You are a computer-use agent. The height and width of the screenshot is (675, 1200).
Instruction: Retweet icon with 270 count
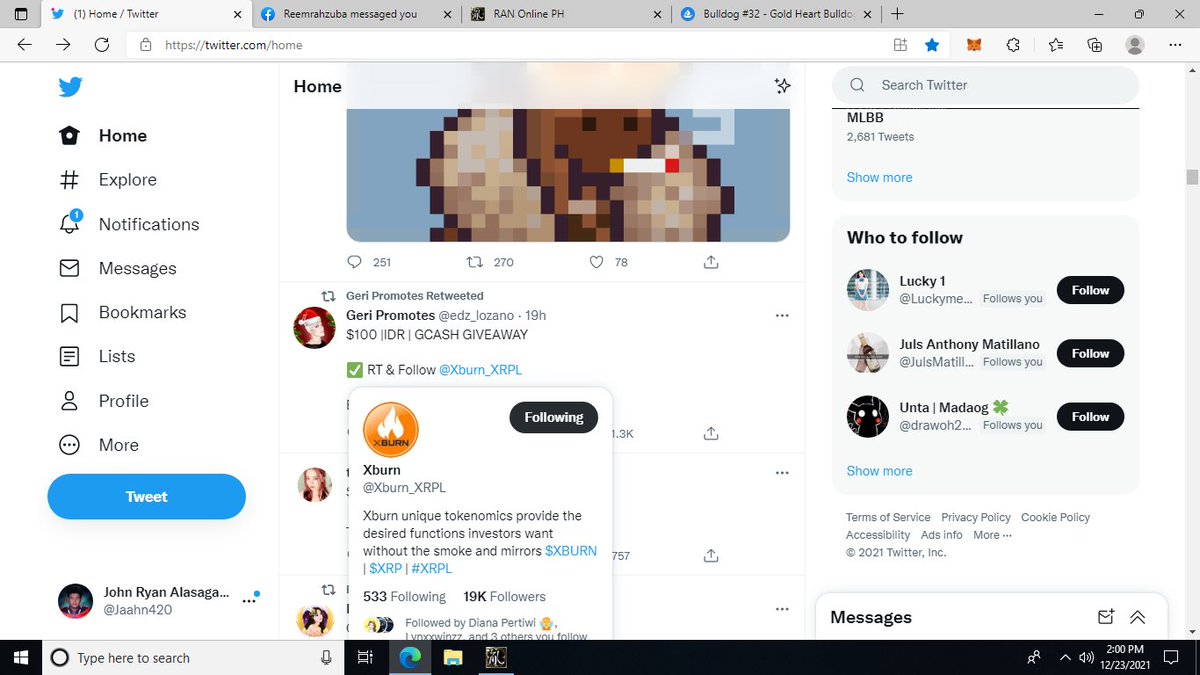click(x=476, y=262)
